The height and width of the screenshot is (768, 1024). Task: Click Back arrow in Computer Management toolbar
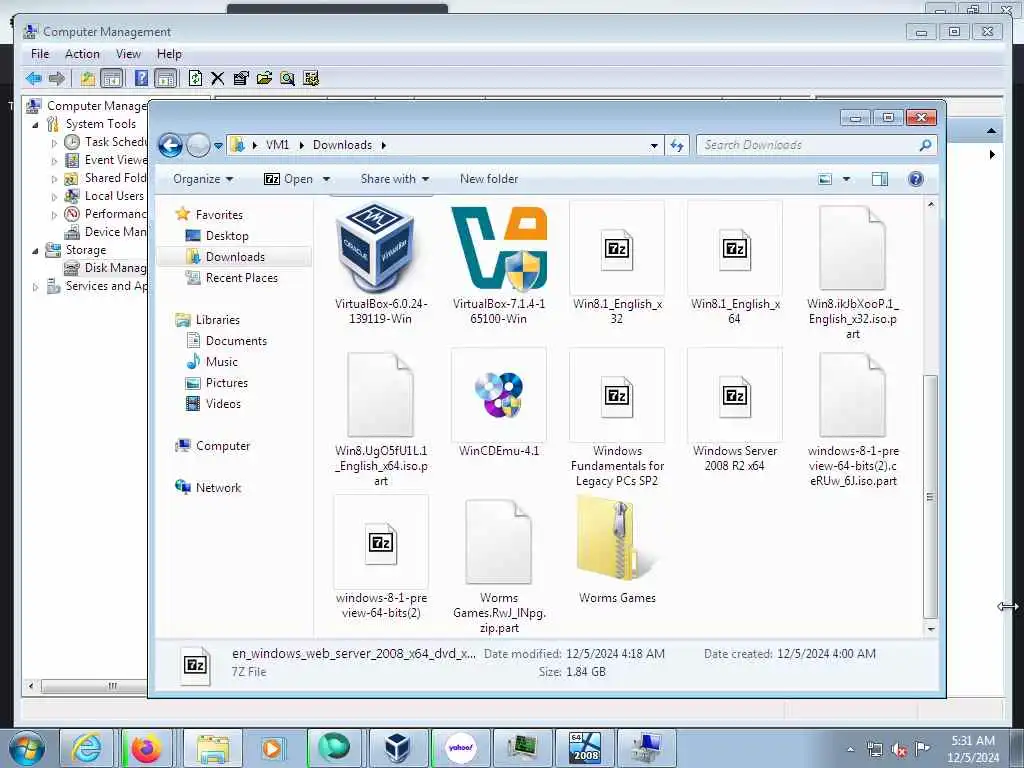[33, 79]
